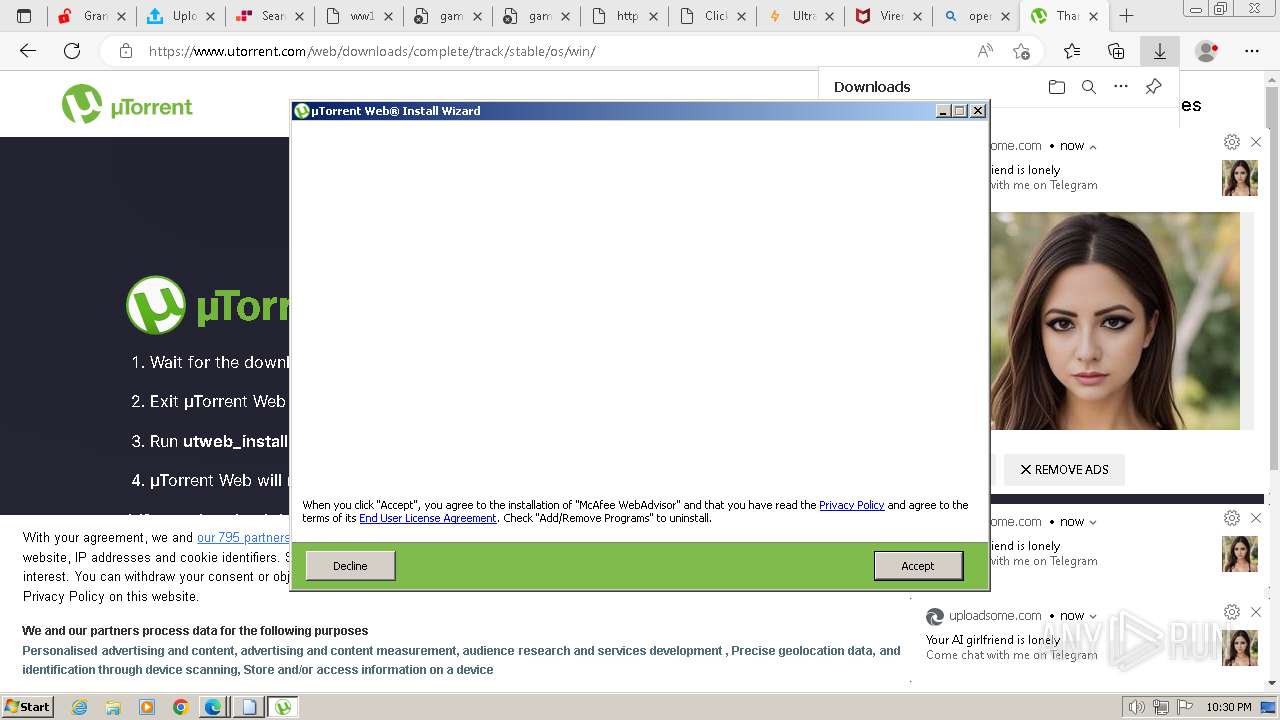Click Decline in the µTorrent install wizard
The height and width of the screenshot is (720, 1280).
click(x=350, y=566)
